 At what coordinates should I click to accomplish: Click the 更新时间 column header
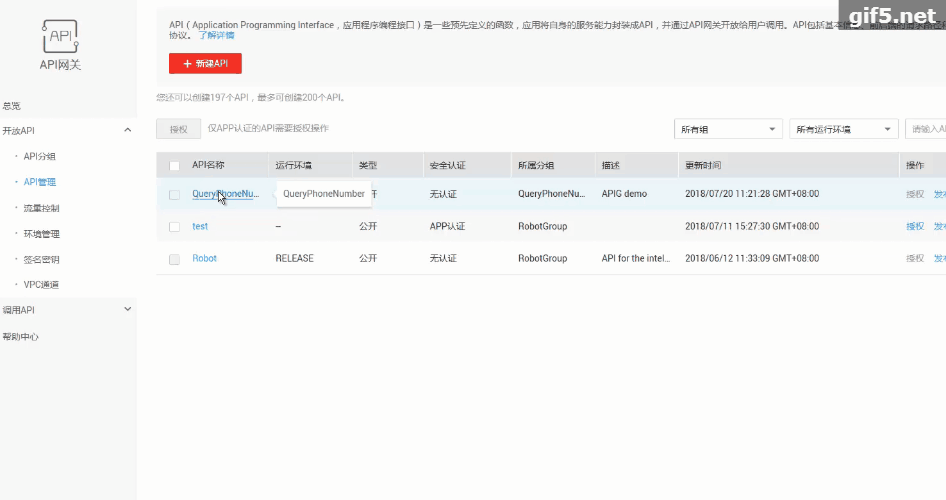[x=703, y=165]
